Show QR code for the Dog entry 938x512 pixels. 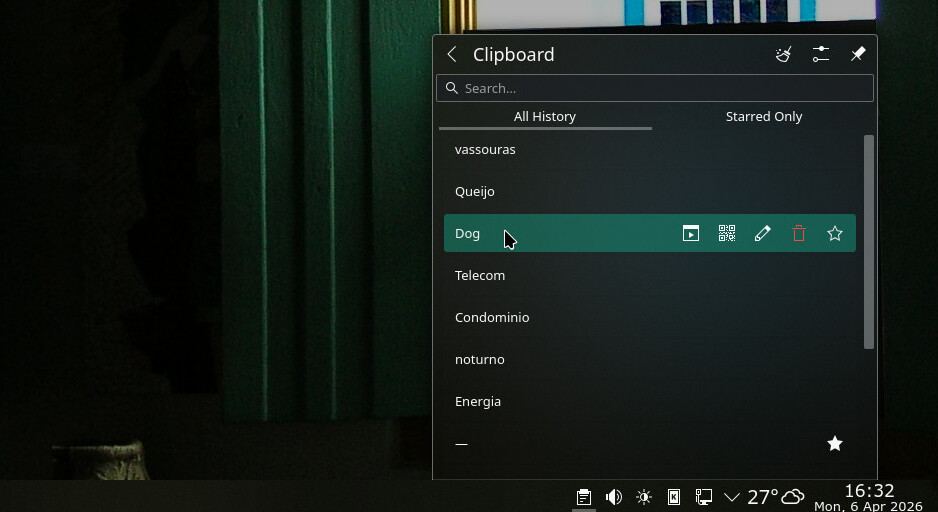[727, 233]
